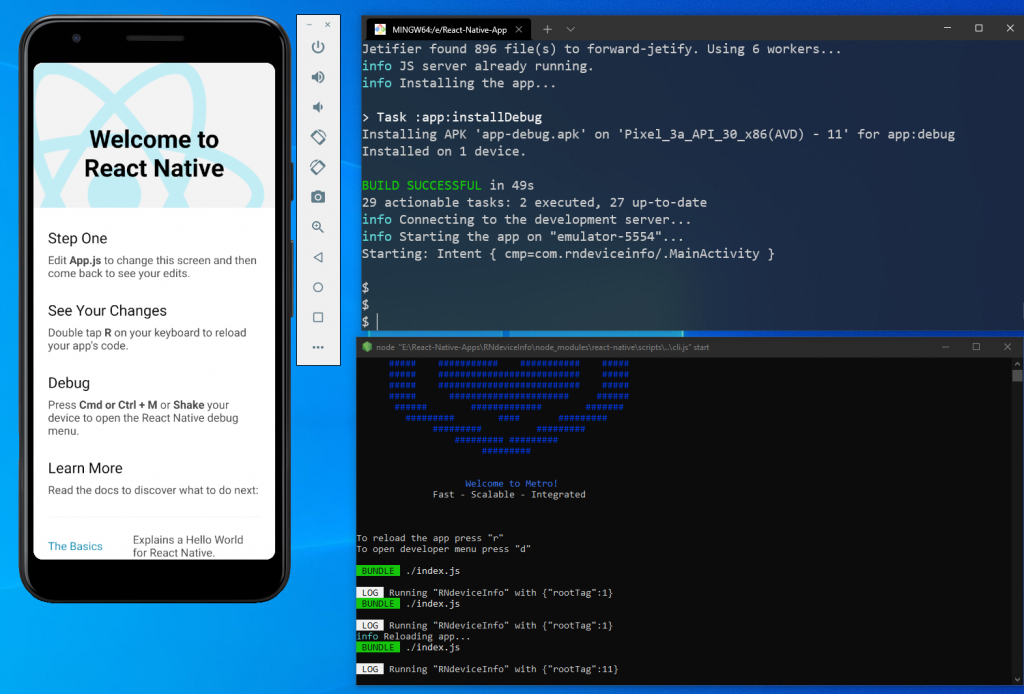Click '29 actionable tasks' line in terminal
This screenshot has height=694, width=1024.
tap(534, 202)
